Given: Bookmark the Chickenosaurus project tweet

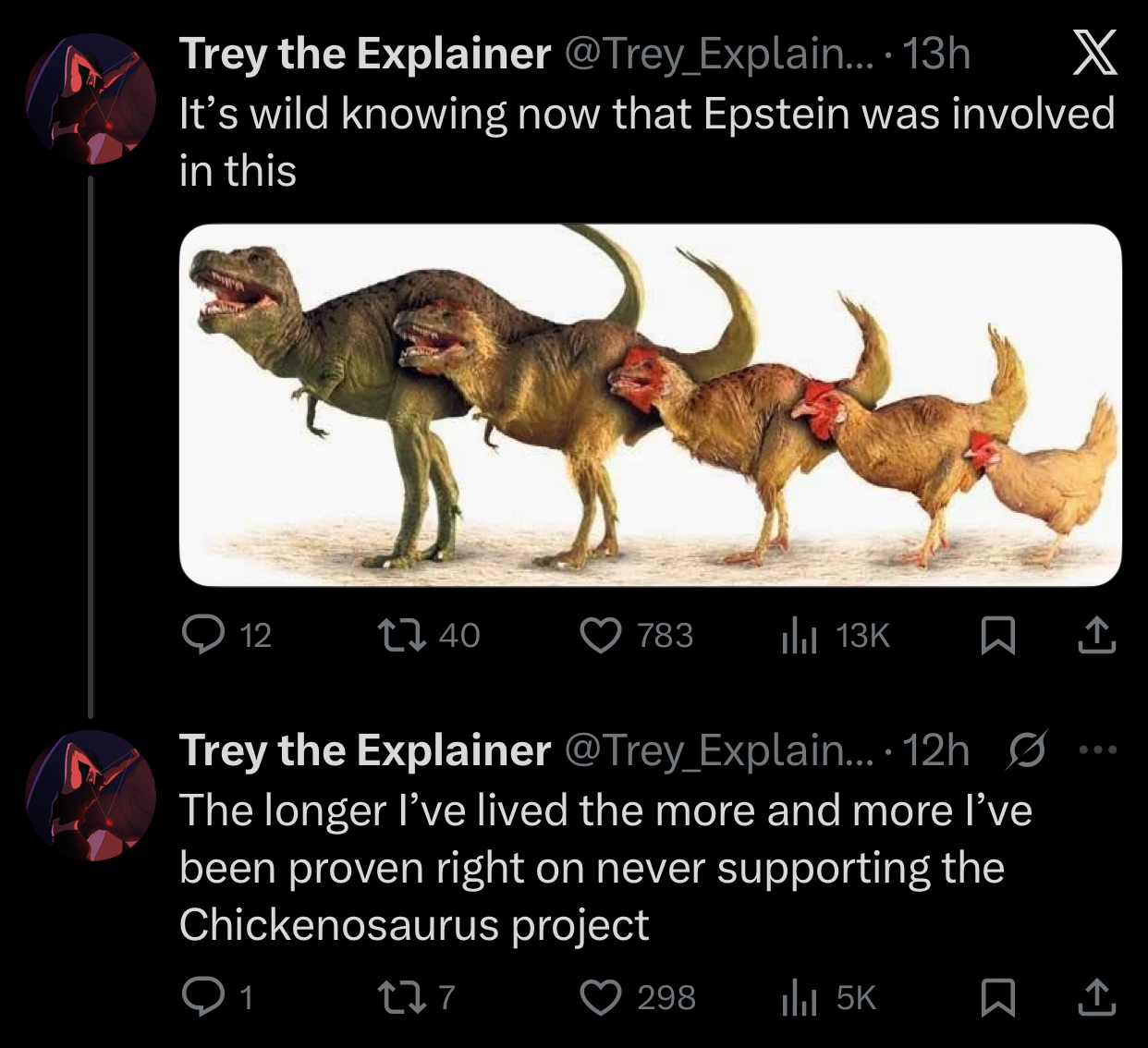Looking at the screenshot, I should (997, 997).
